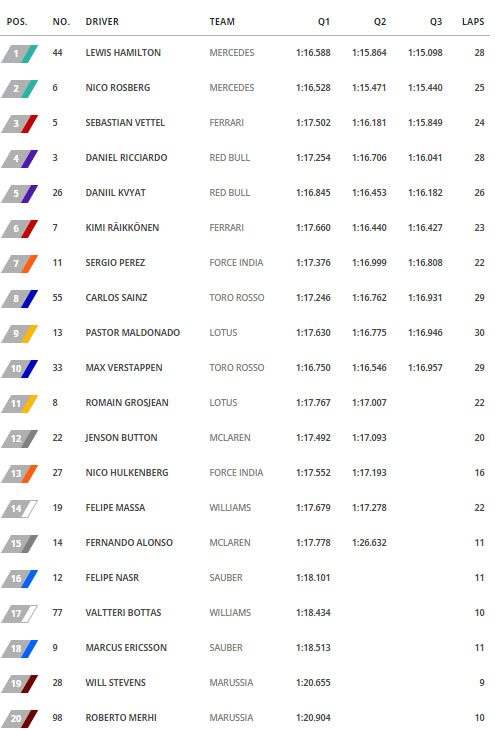Click position 7 orange Force India badge
The height and width of the screenshot is (730, 495).
click(x=20, y=264)
